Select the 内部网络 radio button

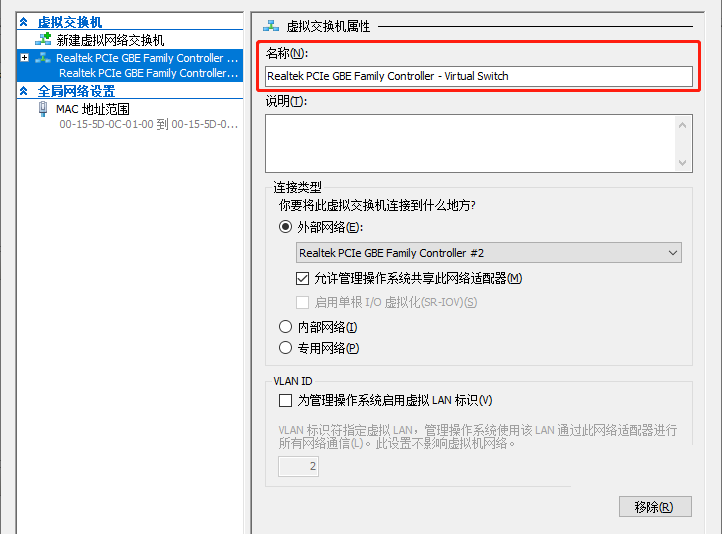click(285, 327)
